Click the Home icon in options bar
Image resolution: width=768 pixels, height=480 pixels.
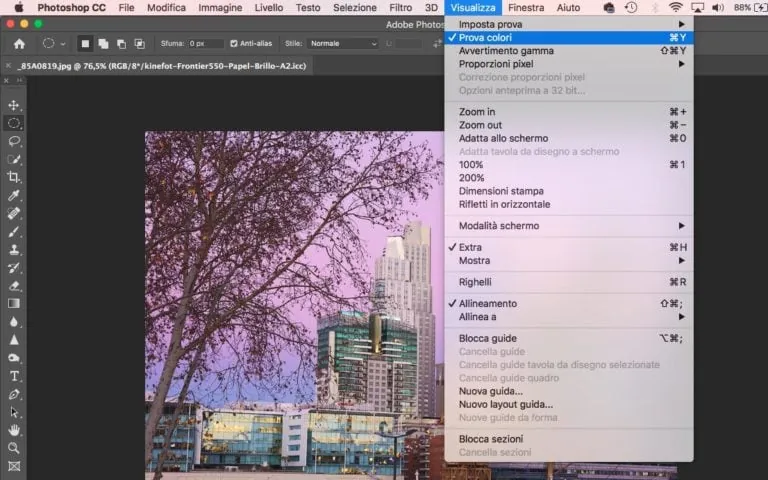click(x=19, y=44)
